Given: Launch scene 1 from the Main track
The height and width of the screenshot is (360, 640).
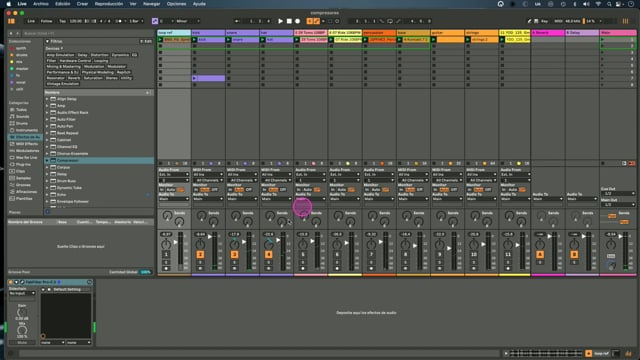Looking at the screenshot, I should (602, 40).
